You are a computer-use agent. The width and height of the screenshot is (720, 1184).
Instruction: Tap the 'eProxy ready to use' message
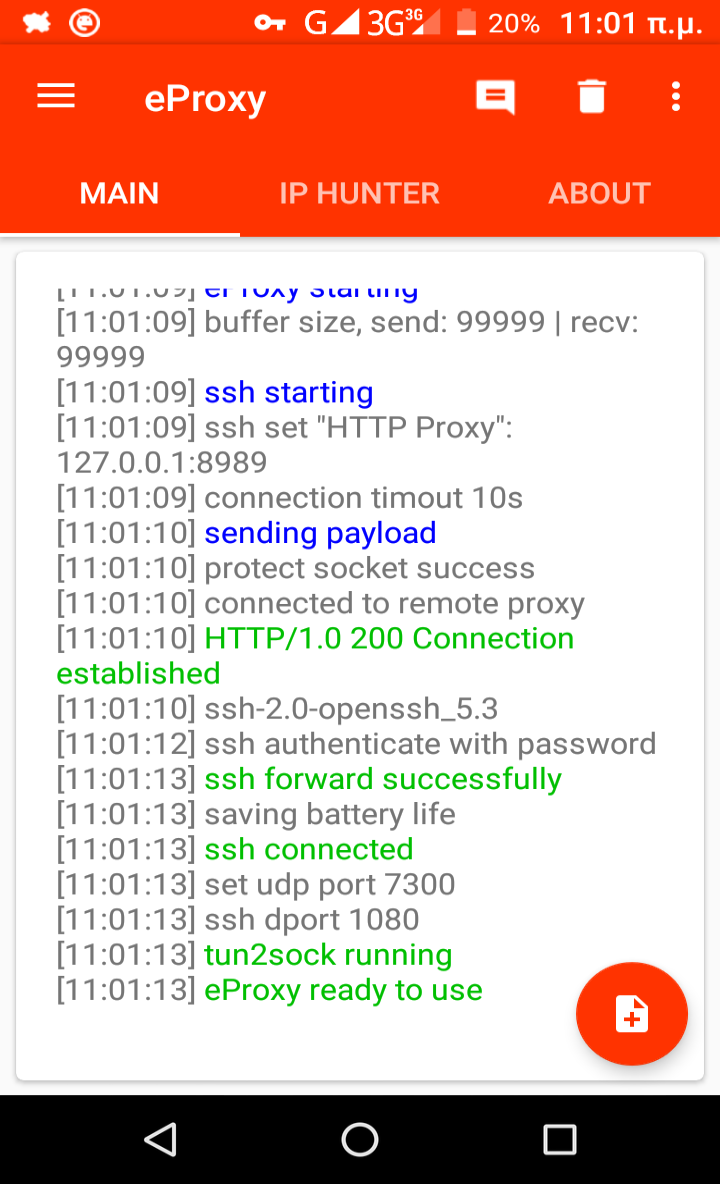269,990
